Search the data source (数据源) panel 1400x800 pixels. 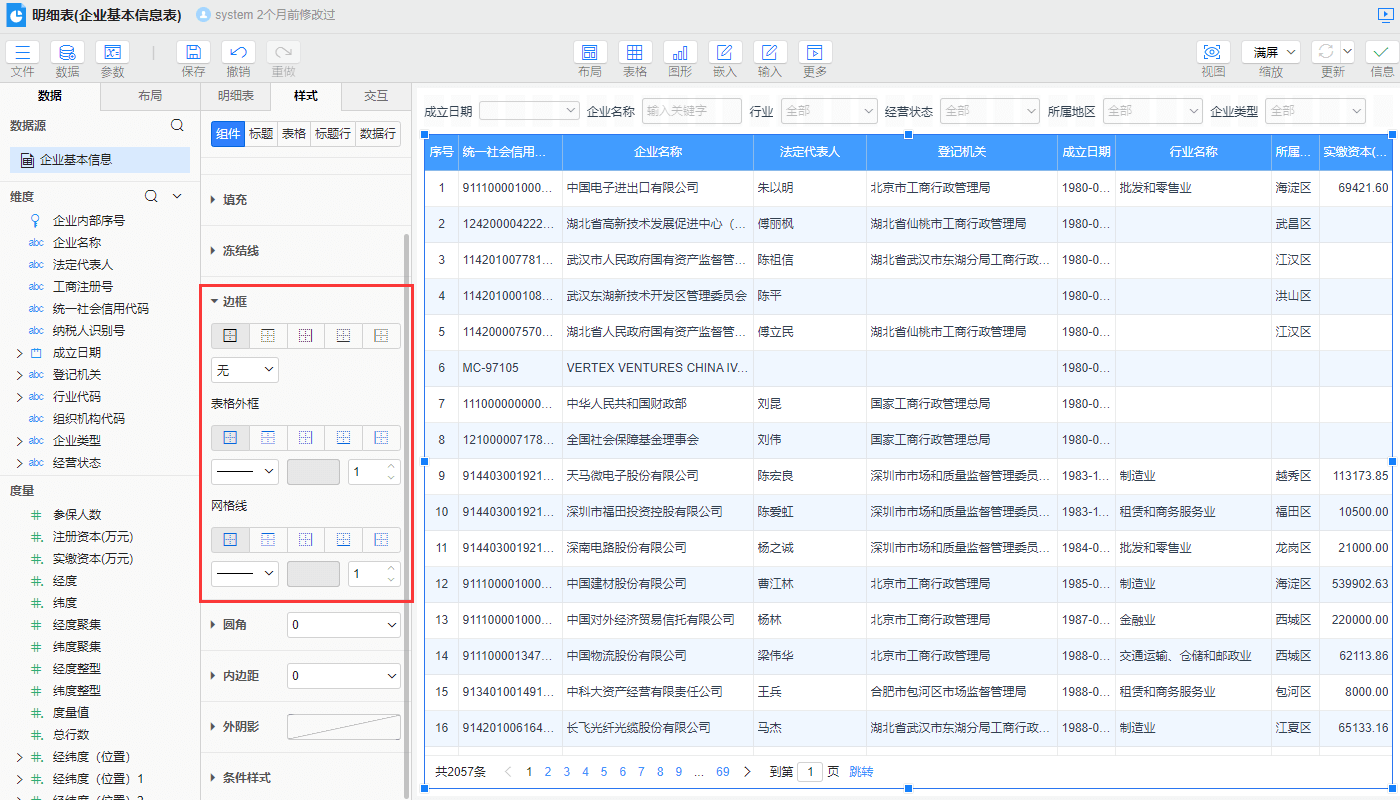(177, 126)
